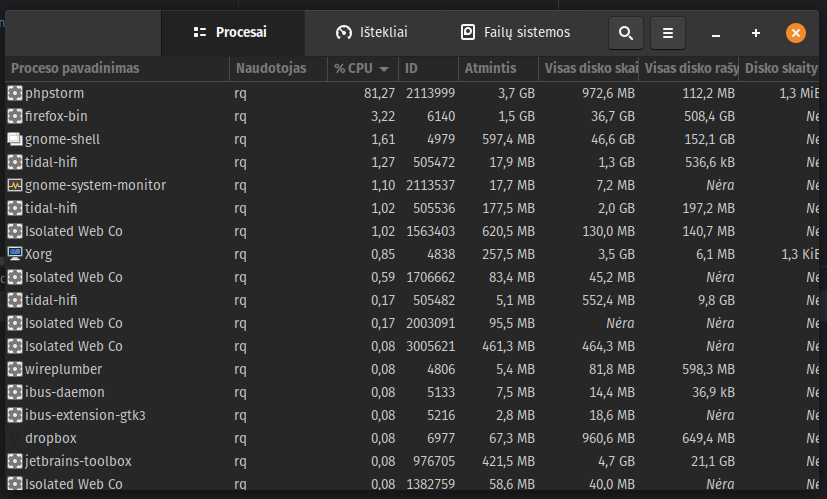Click the gnome-shell process icon

pyautogui.click(x=15, y=140)
